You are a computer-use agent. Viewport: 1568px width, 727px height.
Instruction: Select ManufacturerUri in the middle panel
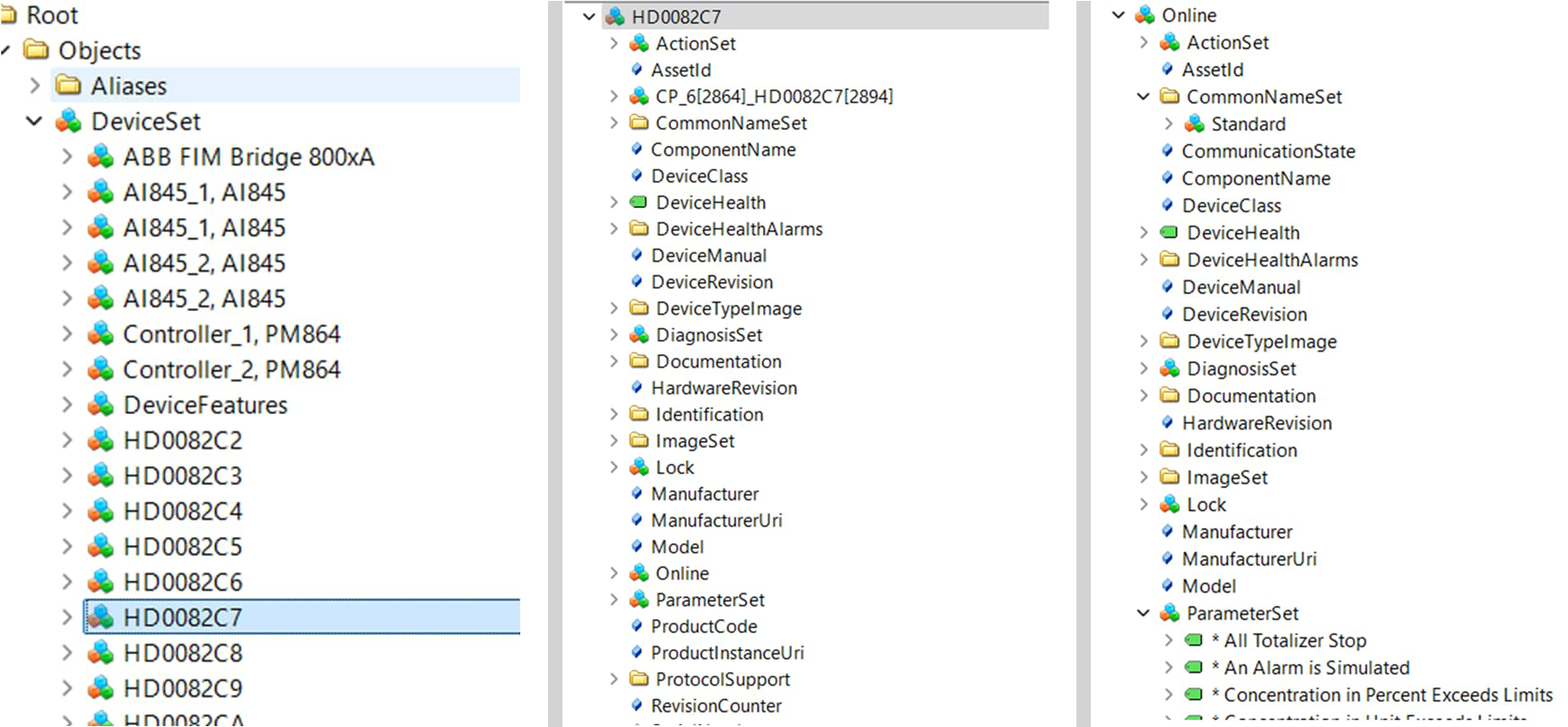(716, 521)
